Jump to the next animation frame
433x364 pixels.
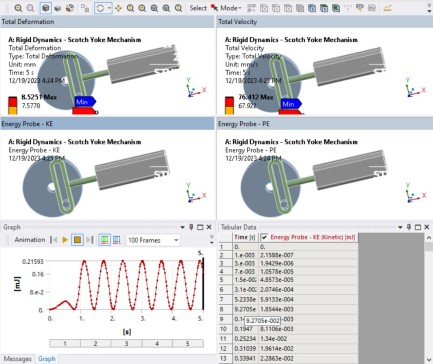90,240
